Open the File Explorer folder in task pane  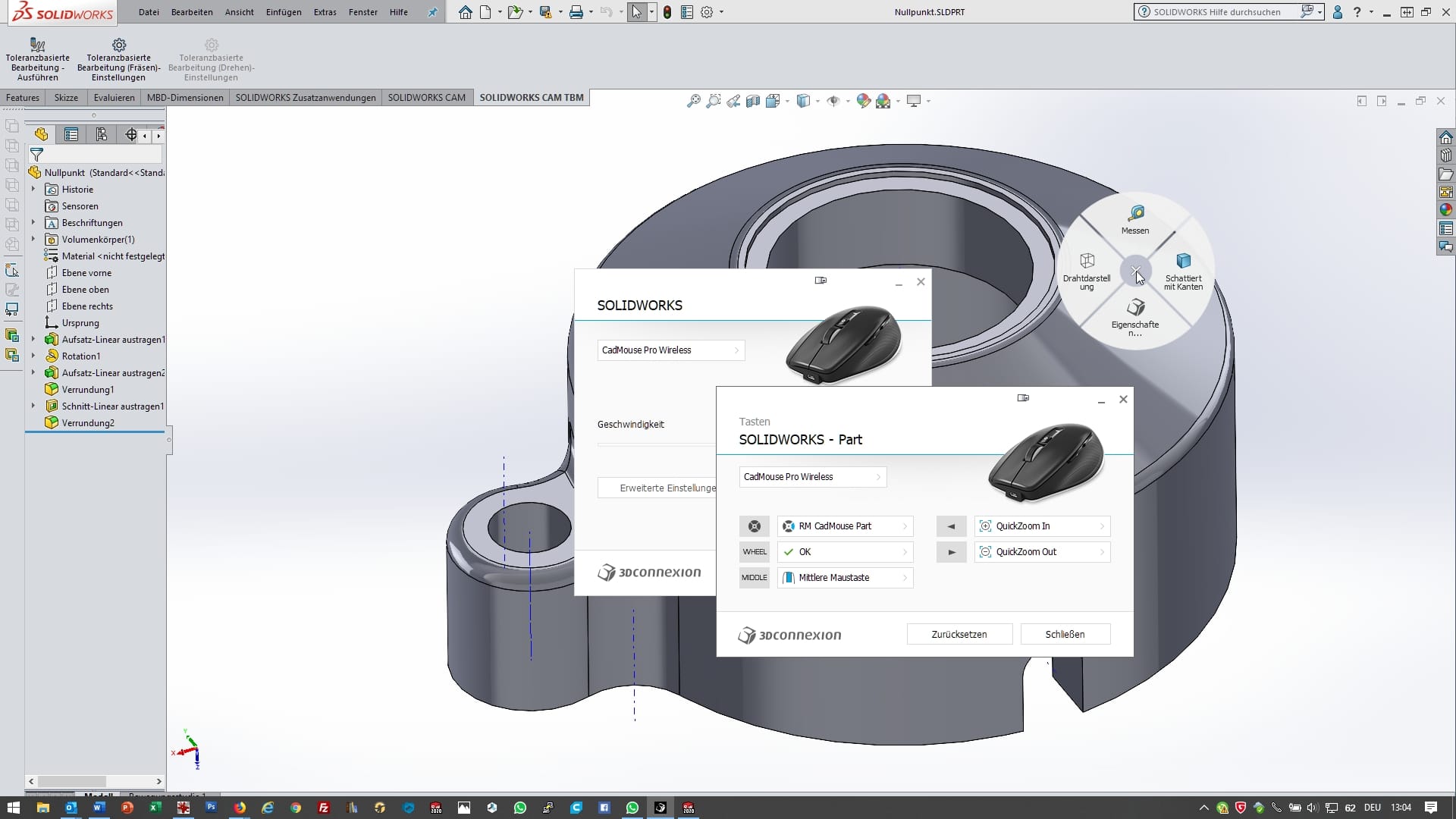coord(1446,174)
